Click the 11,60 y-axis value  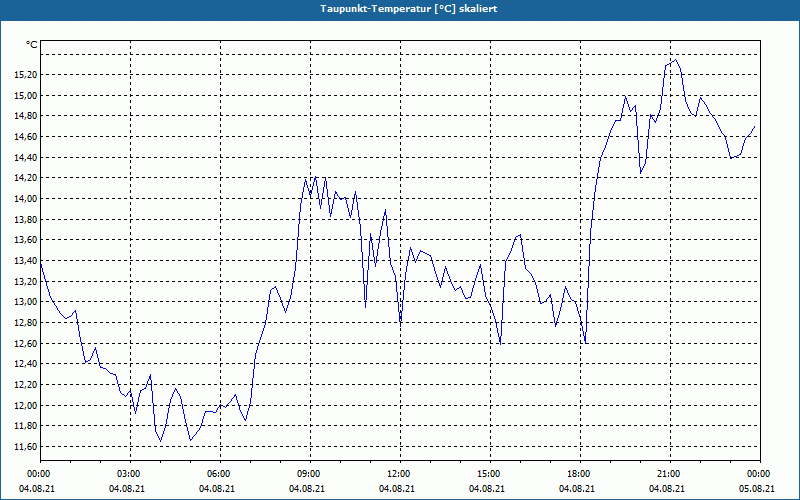(27, 447)
